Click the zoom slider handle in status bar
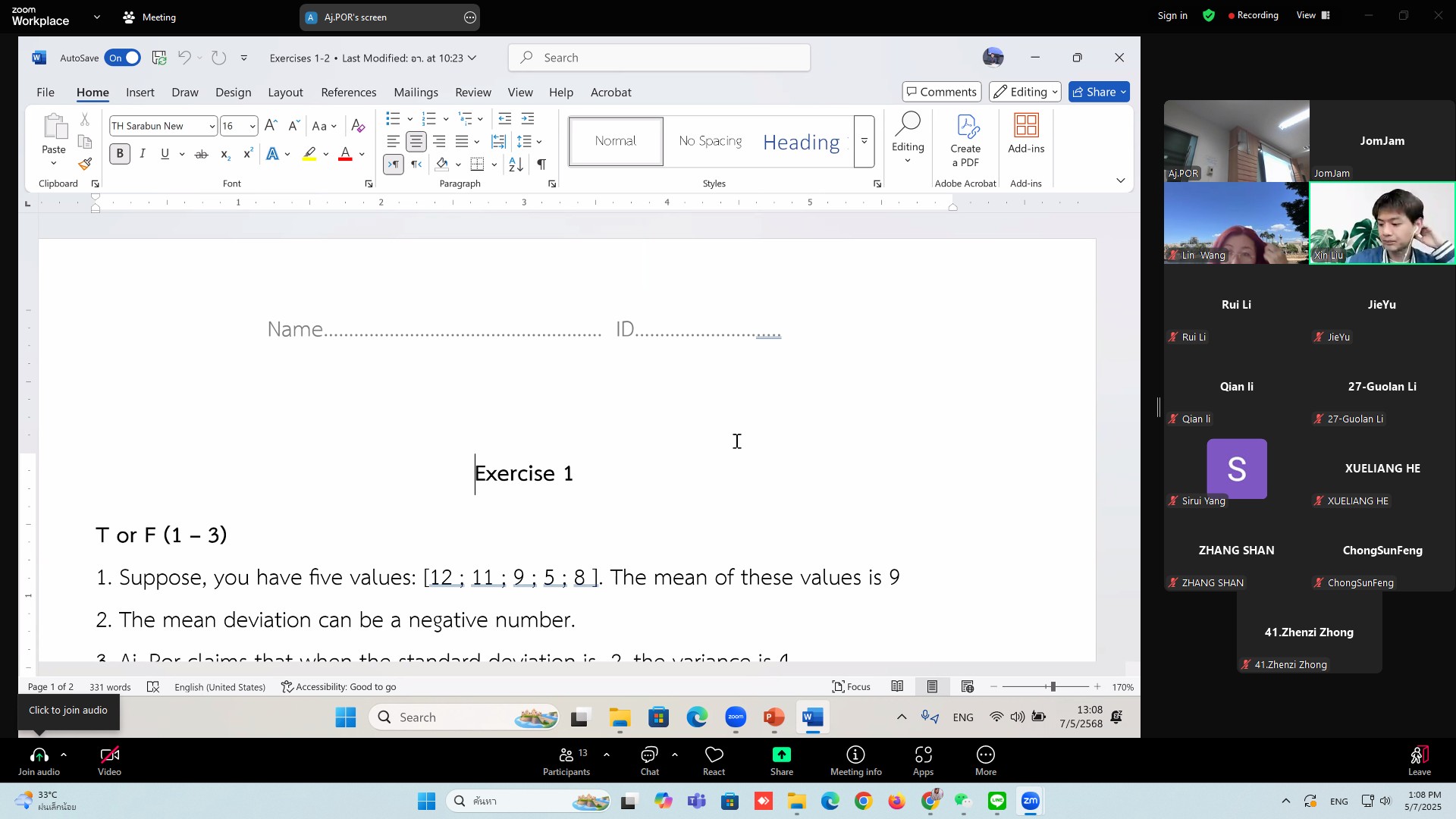This screenshot has width=1456, height=819. [x=1053, y=686]
